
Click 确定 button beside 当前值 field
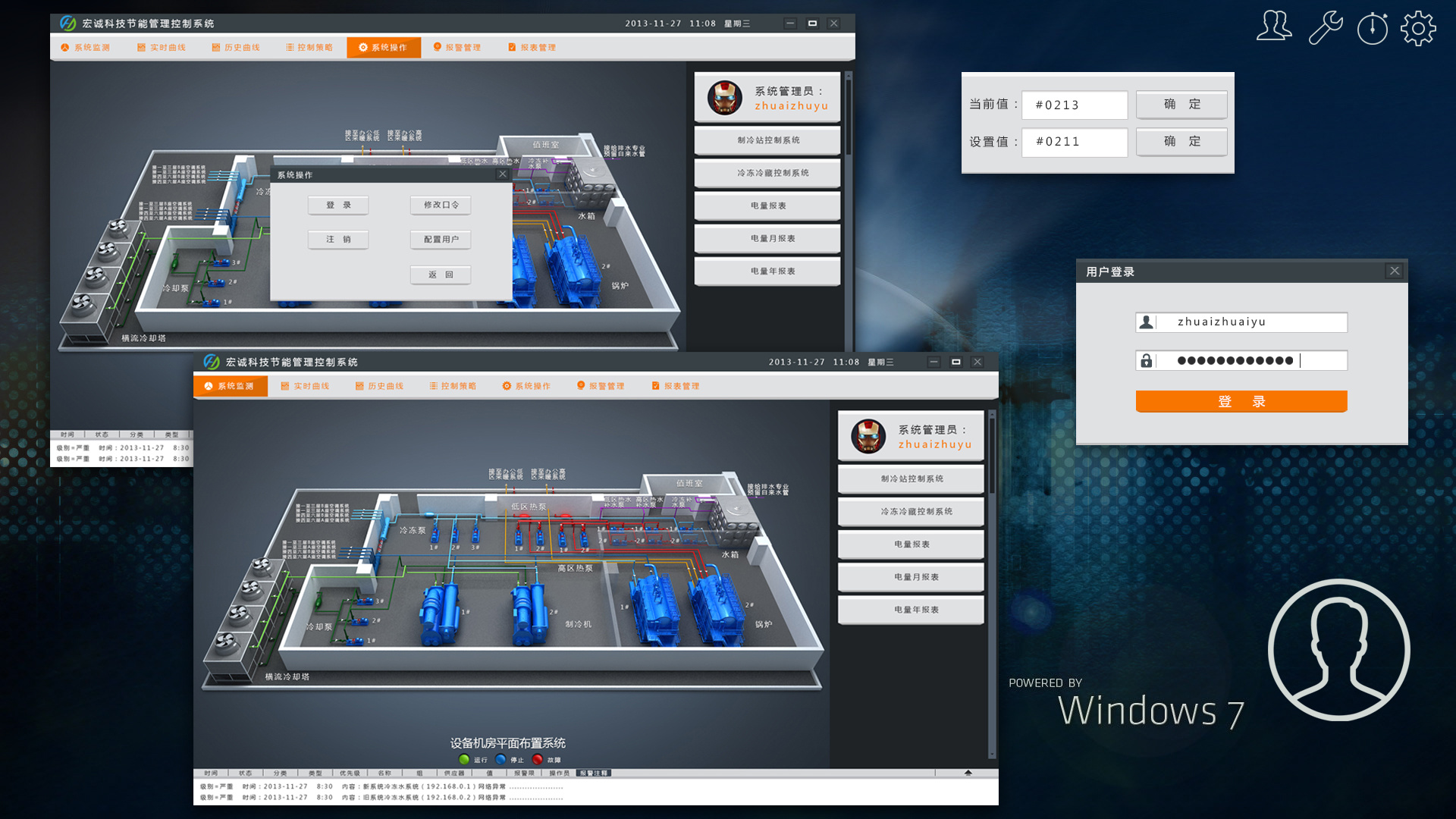coord(1181,105)
